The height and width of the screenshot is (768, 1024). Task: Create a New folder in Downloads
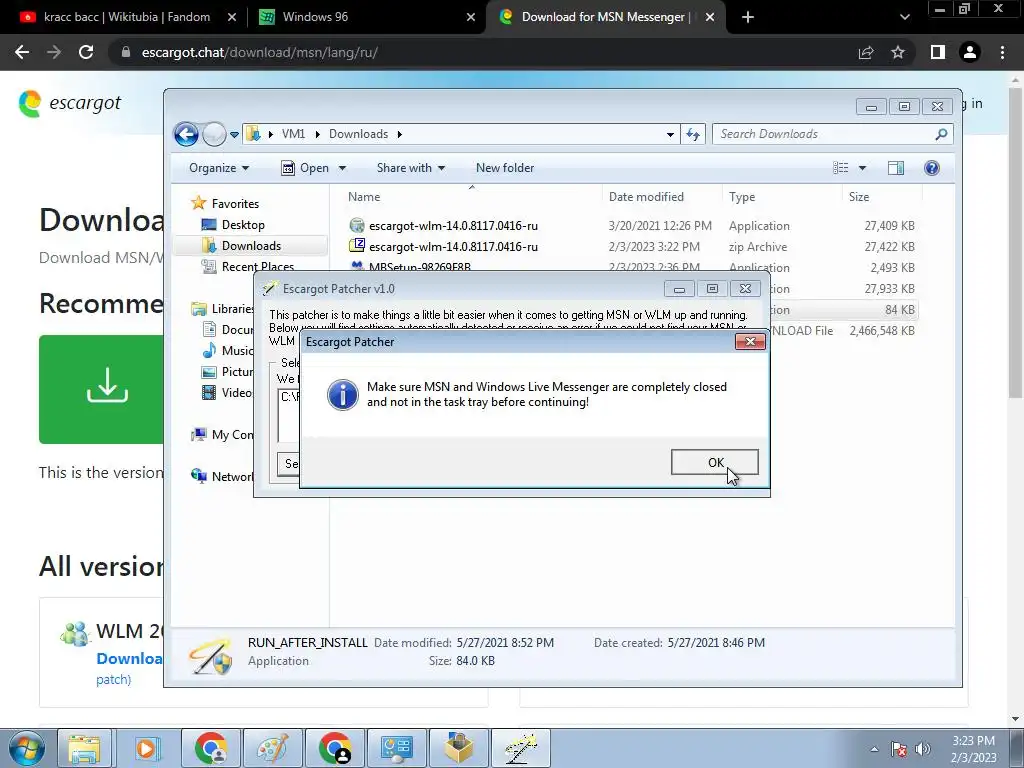click(505, 168)
